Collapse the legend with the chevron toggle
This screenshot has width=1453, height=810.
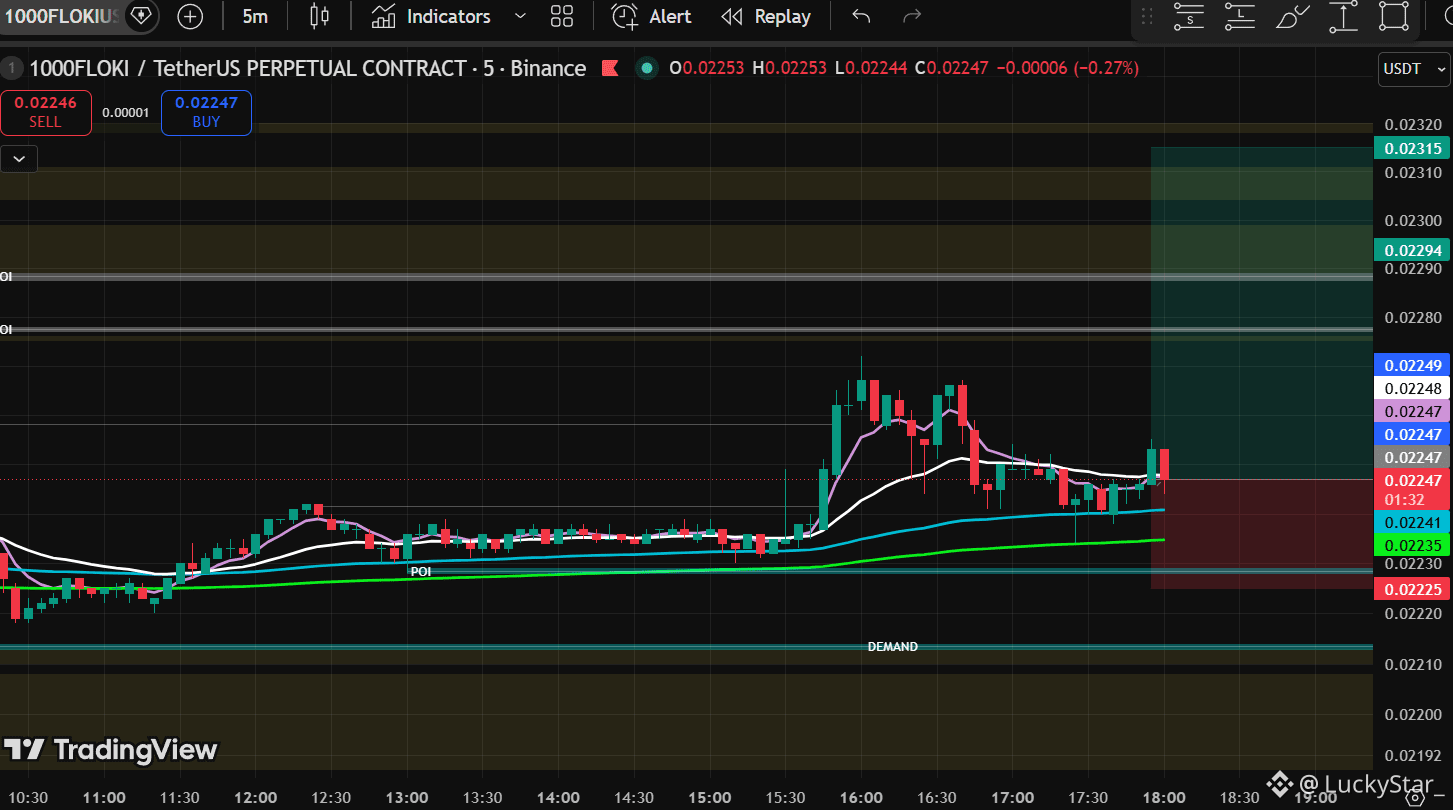pyautogui.click(x=19, y=158)
